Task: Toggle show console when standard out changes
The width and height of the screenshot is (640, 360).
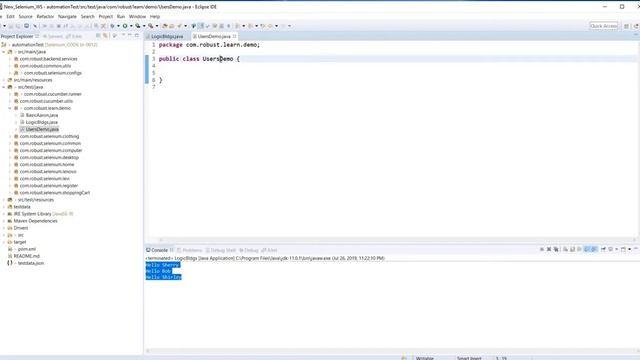Action: click(587, 249)
